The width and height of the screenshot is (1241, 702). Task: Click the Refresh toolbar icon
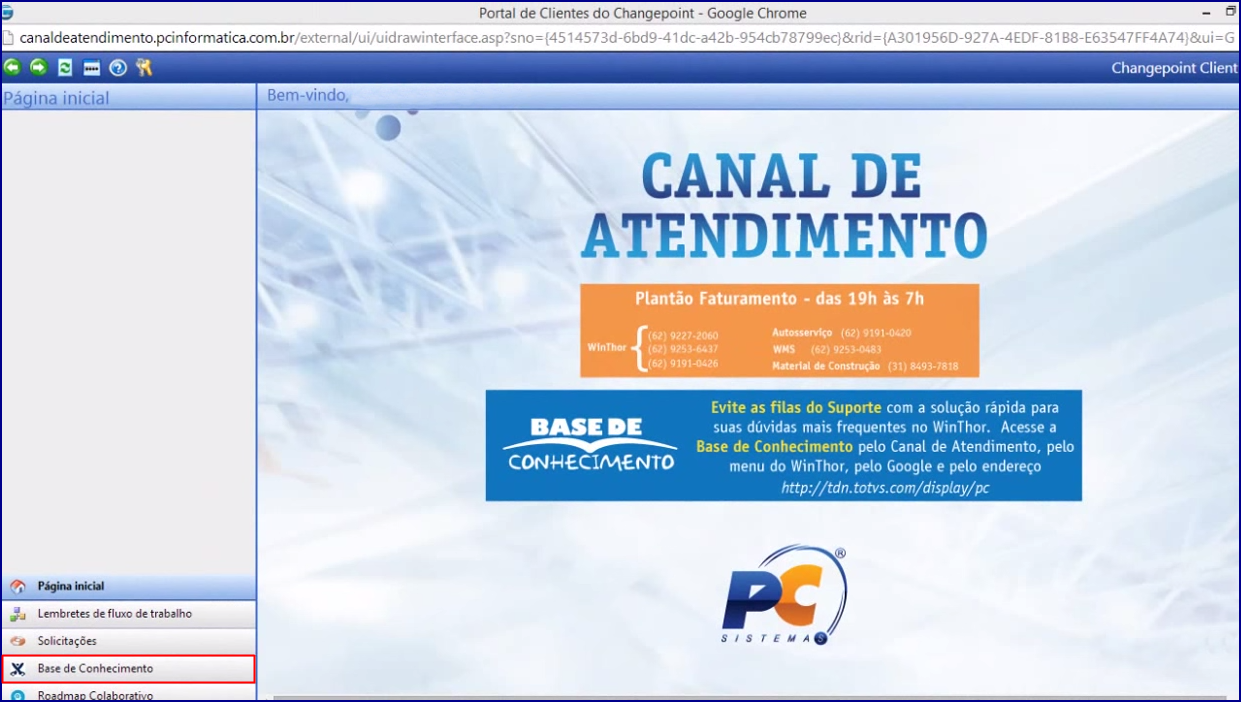tap(65, 68)
